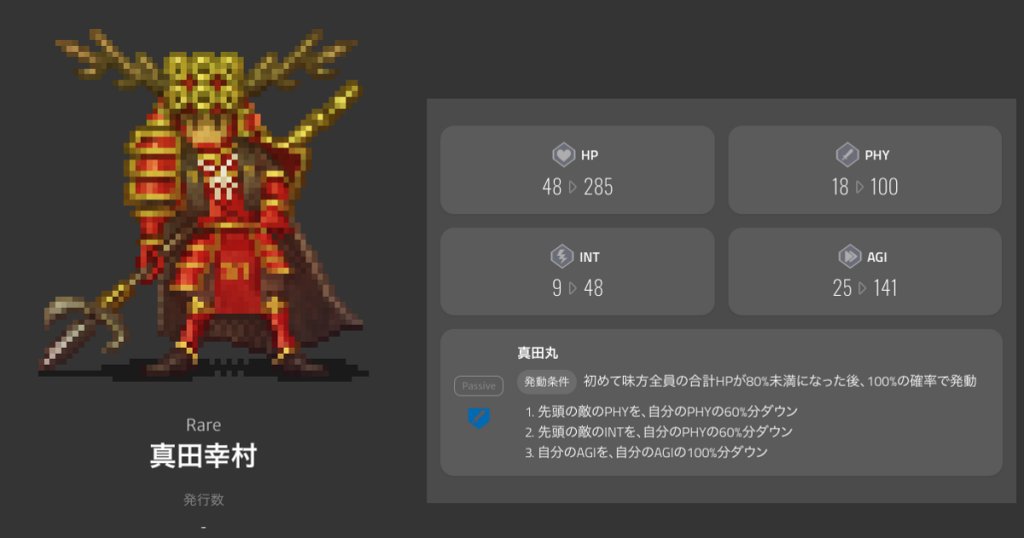Click the 発行数 label
The height and width of the screenshot is (538, 1024).
(x=203, y=499)
